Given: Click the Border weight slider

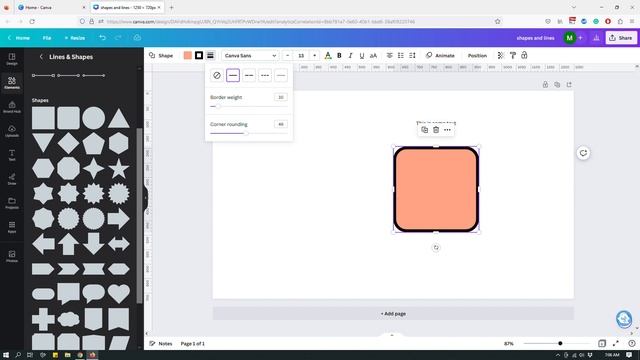Looking at the screenshot, I should pyautogui.click(x=249, y=107).
